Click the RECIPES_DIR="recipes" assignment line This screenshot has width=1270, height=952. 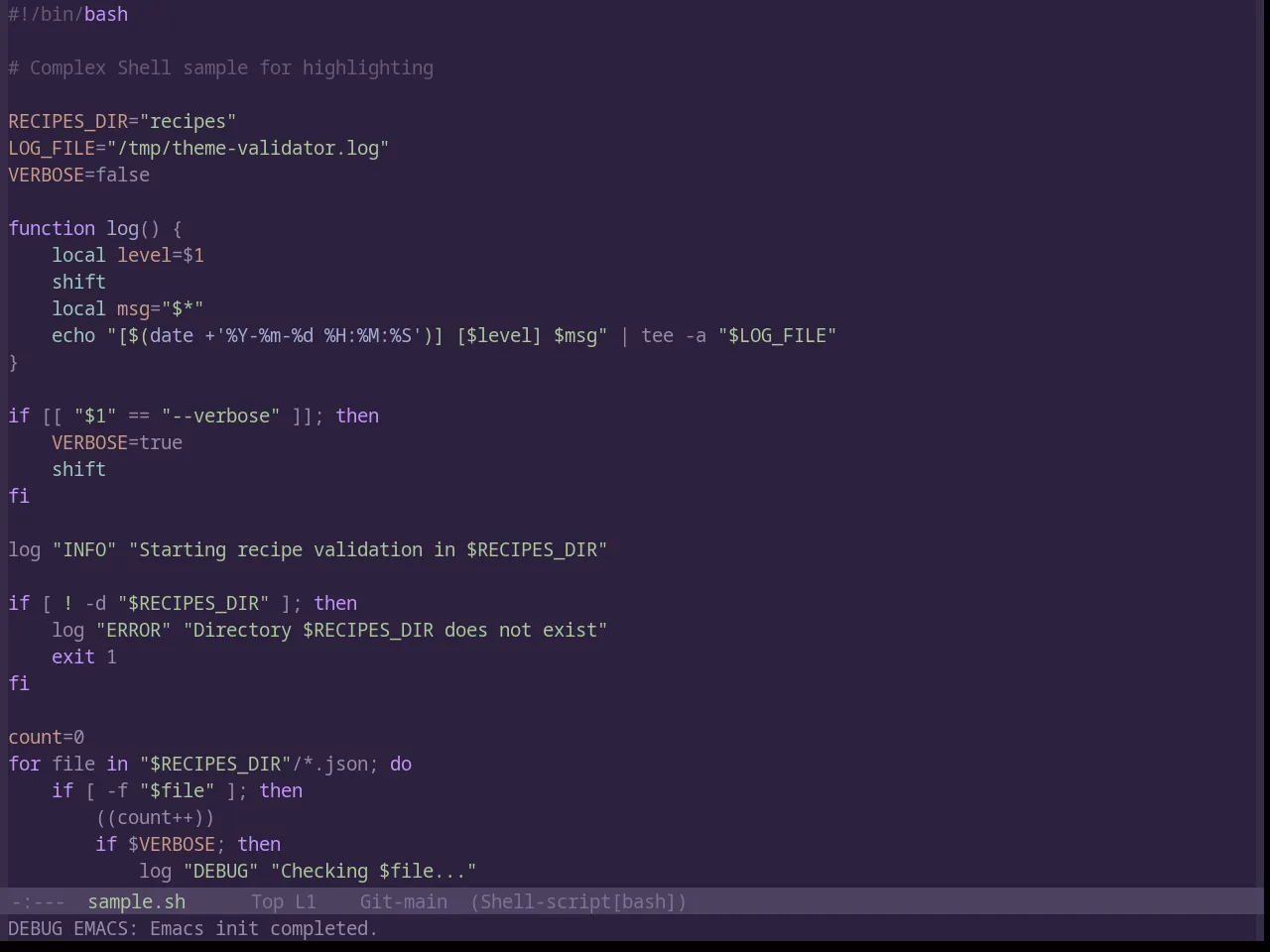122,121
